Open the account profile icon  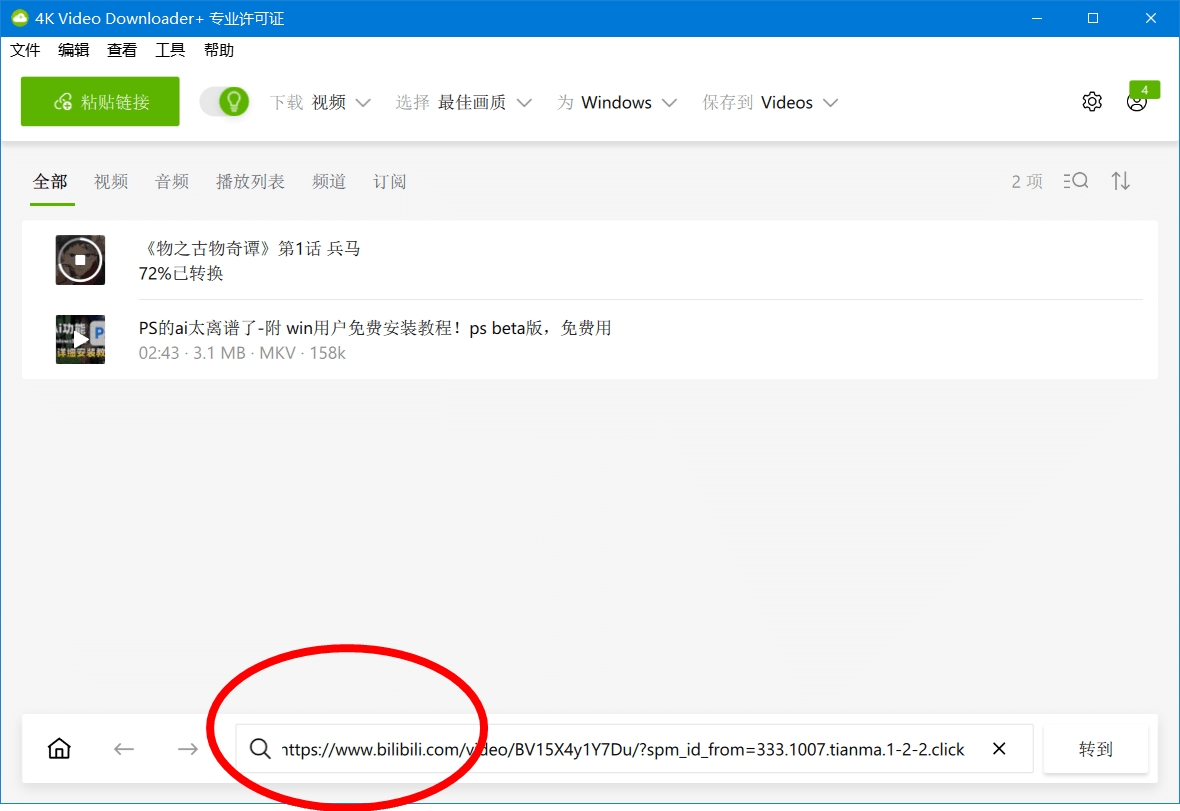1136,102
